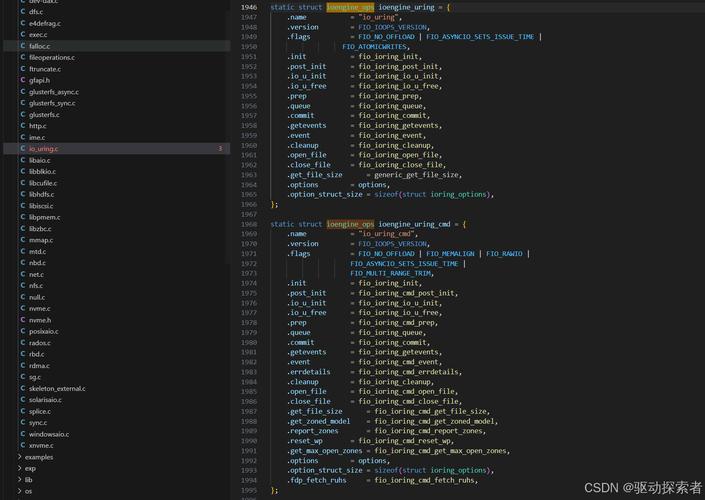
Task: Click highlighted ioengine_ops on line 1946
Action: 350,7
